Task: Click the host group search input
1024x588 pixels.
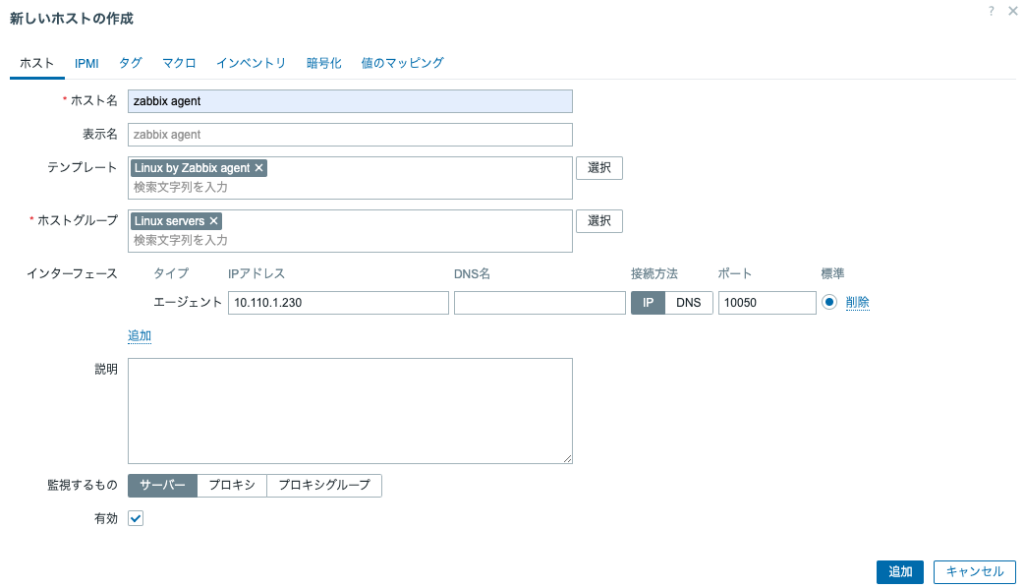Action: [350, 240]
